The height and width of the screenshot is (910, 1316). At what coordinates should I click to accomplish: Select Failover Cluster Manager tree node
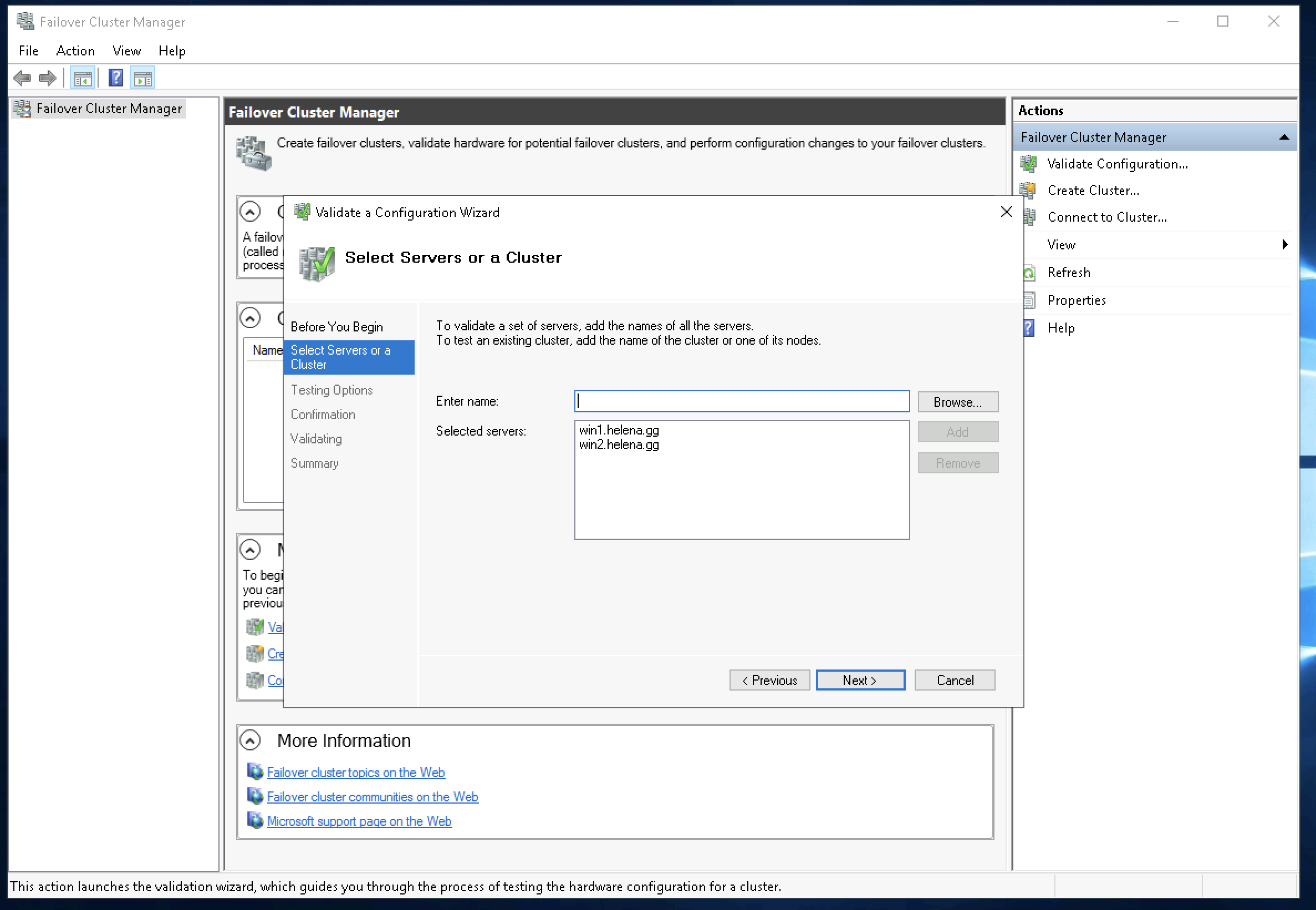pos(108,108)
